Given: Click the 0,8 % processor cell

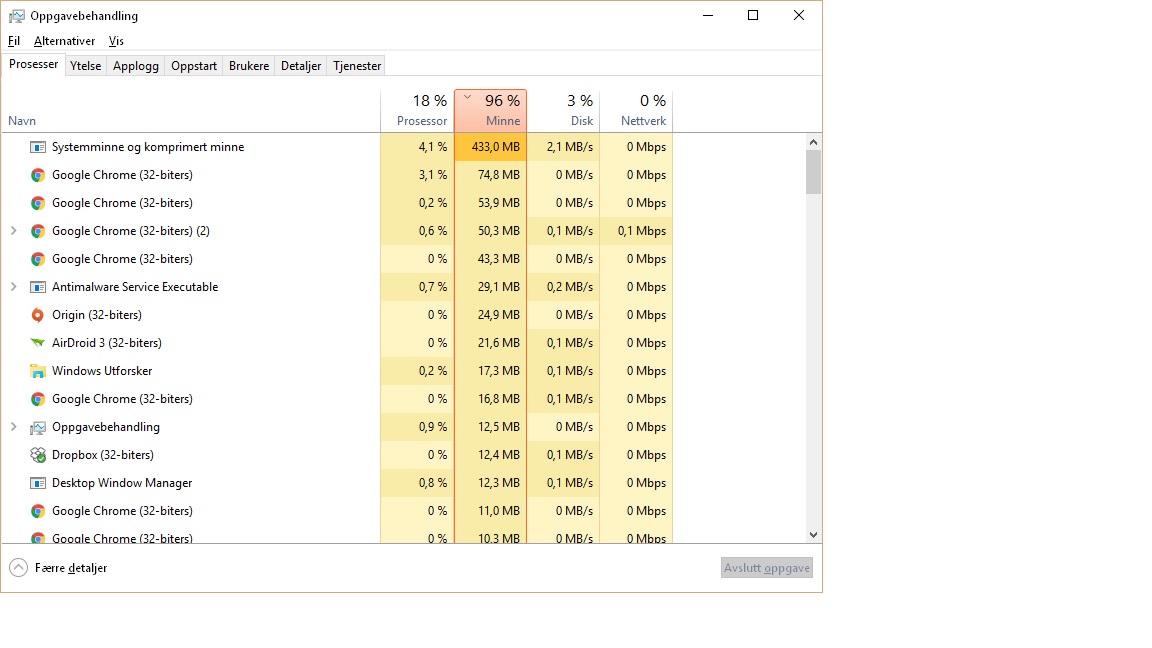Looking at the screenshot, I should 417,483.
